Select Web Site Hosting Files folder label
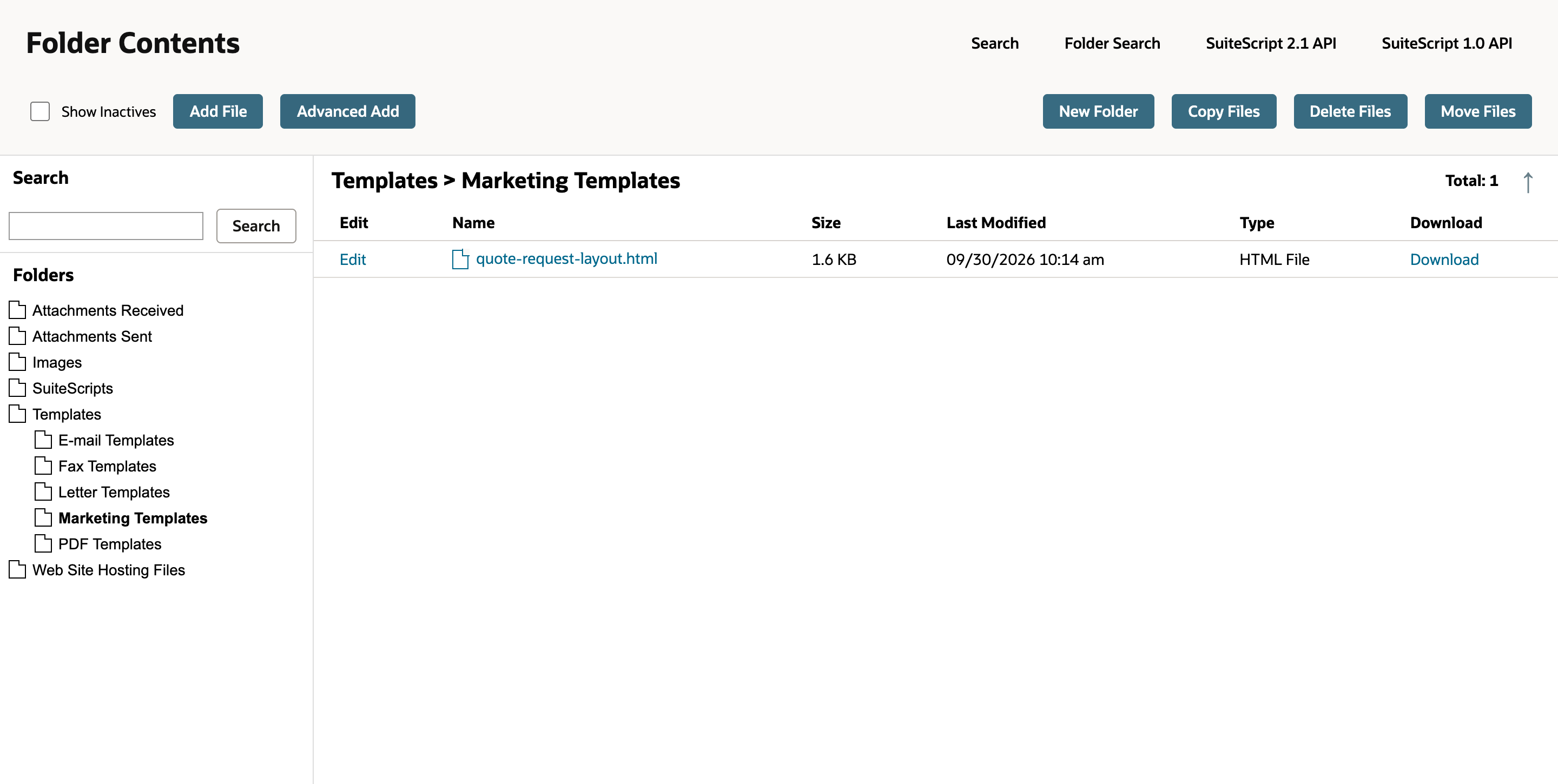 108,570
